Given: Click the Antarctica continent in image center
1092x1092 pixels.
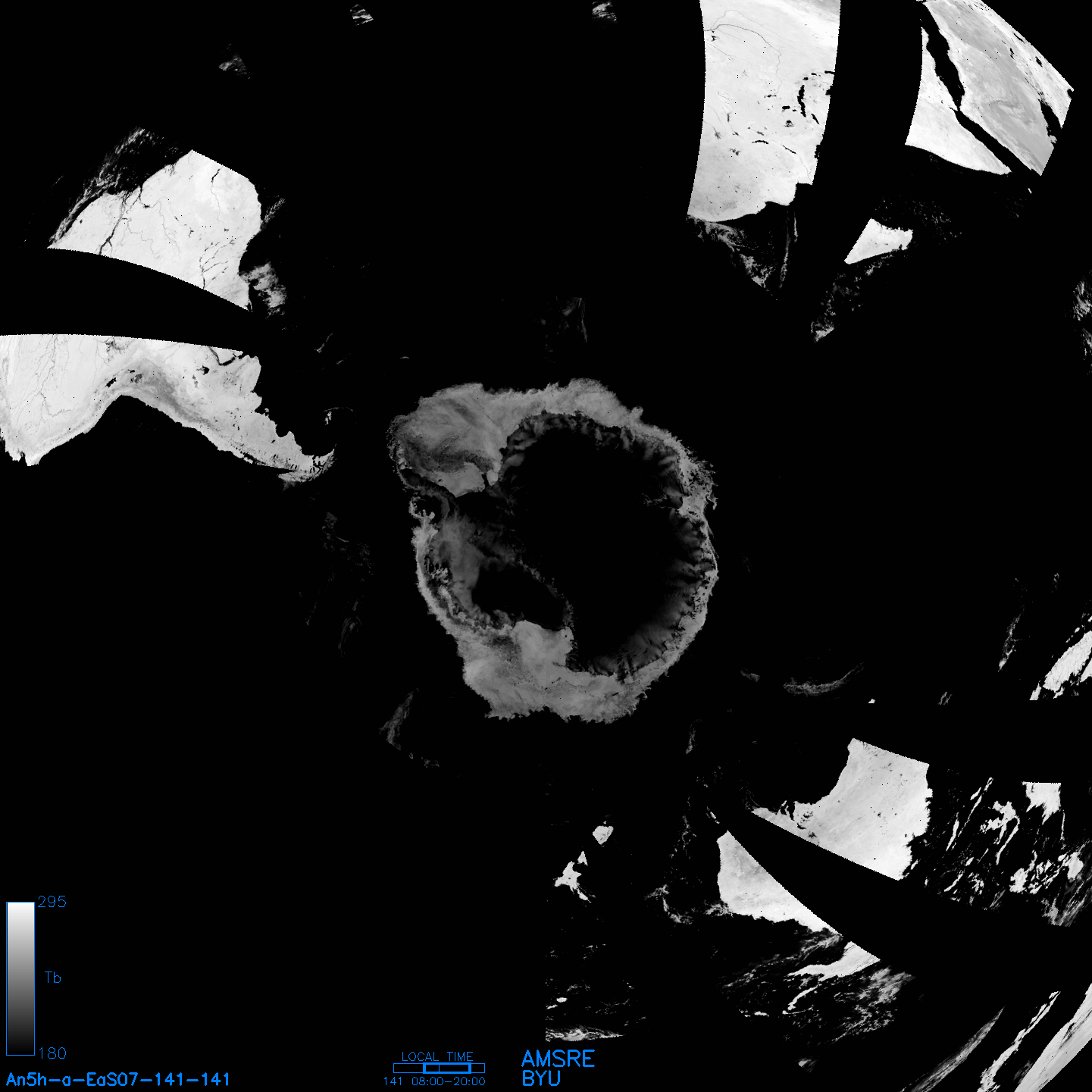Looking at the screenshot, I should pyautogui.click(x=553, y=549).
